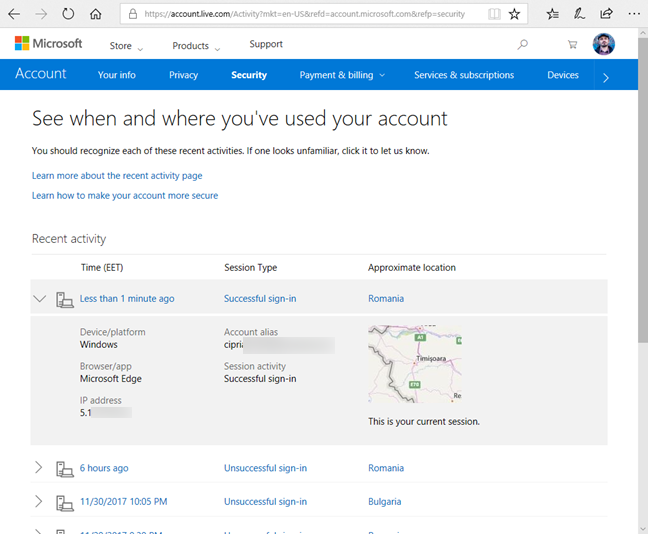This screenshot has width=648, height=534.
Task: Click the 'Windows' device/platform value
Action: 98,344
